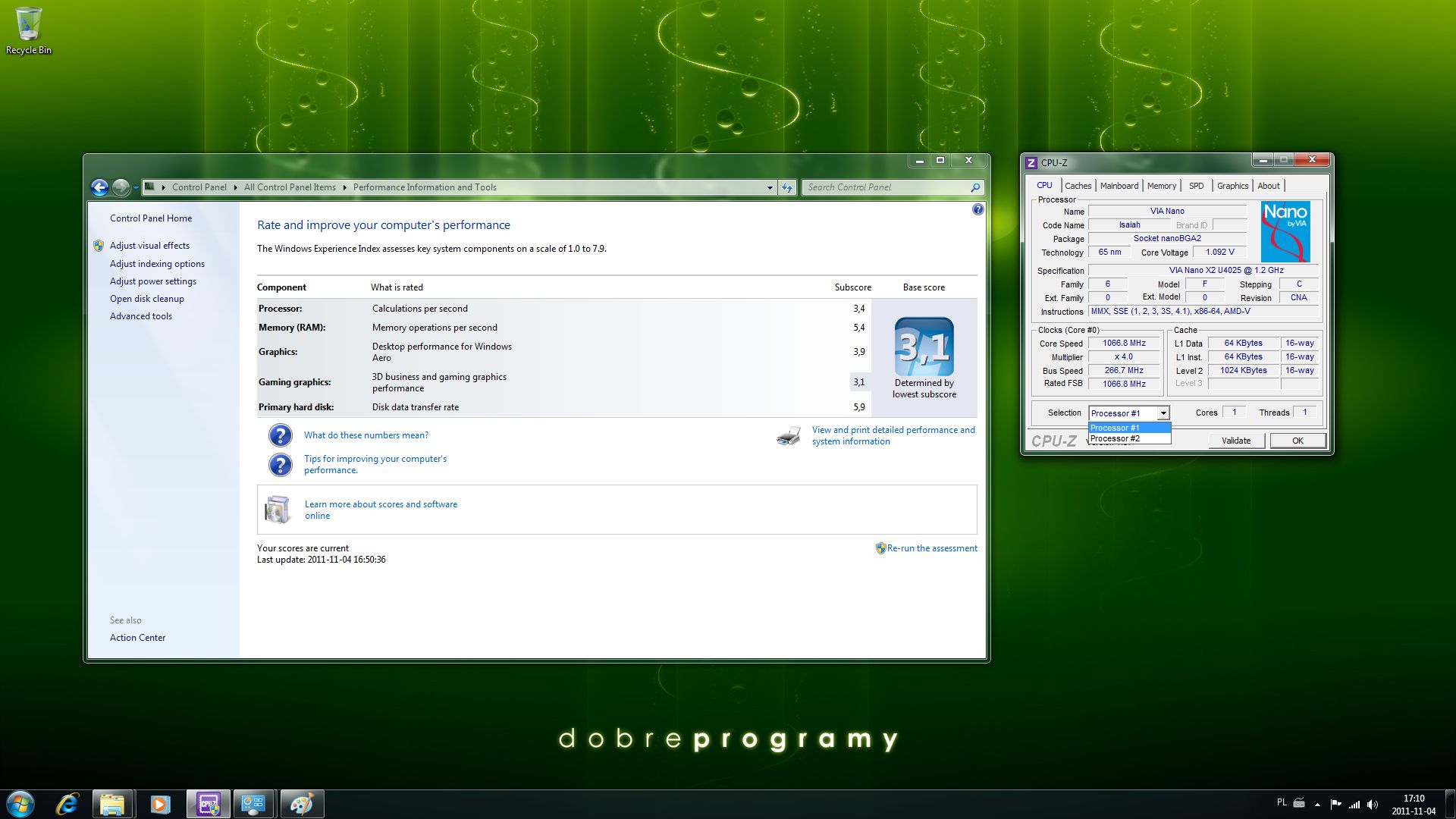
Task: Open 'Open disk cleanup' link
Action: click(x=147, y=299)
